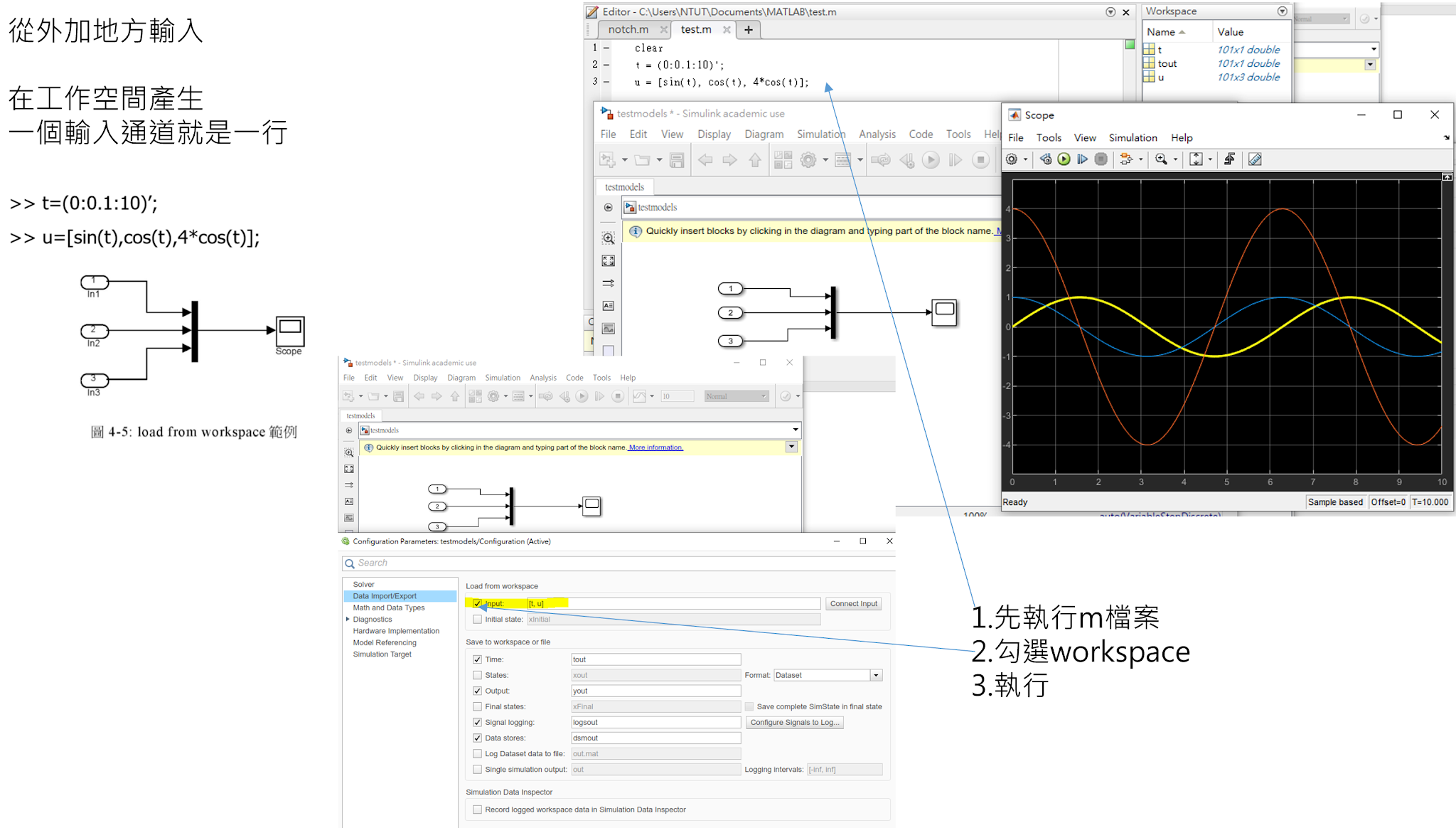Toggle Output checkbox
1456x828 pixels.
pos(478,691)
